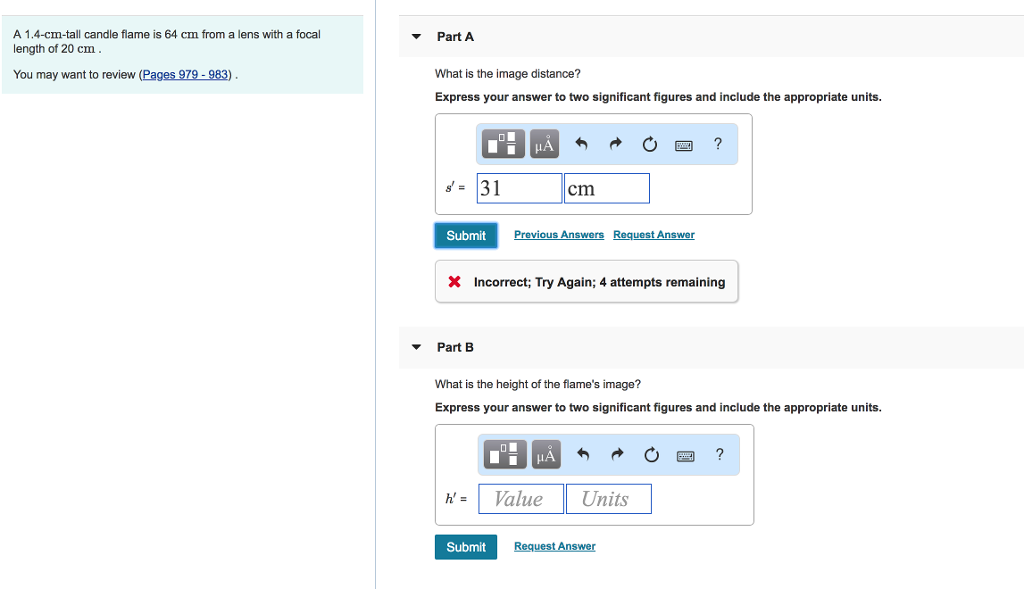Viewport: 1024px width, 589px height.
Task: Reset Part A answer with circular arrow
Action: click(649, 144)
